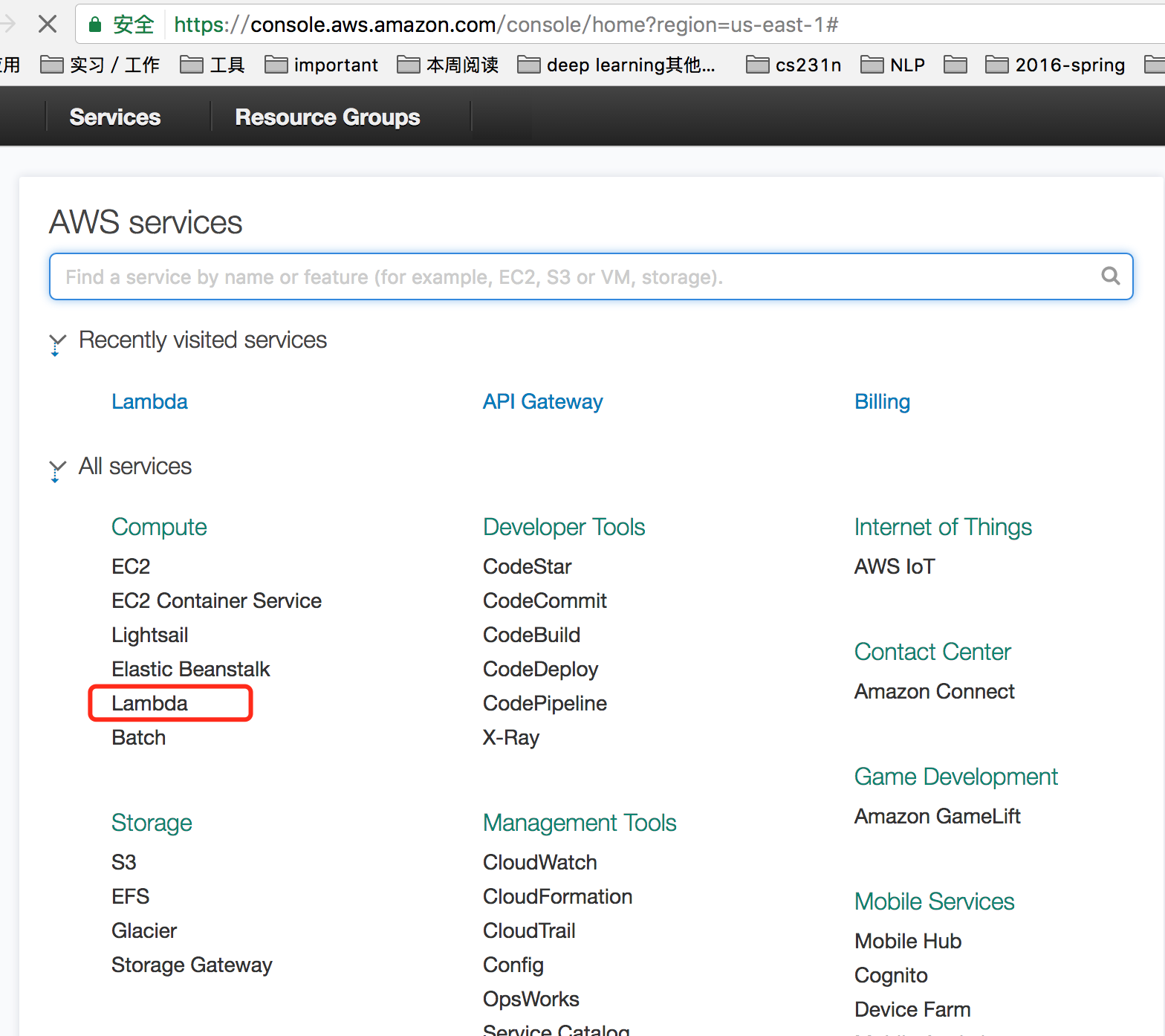Open EFS service
The height and width of the screenshot is (1036, 1165).
pyautogui.click(x=130, y=896)
